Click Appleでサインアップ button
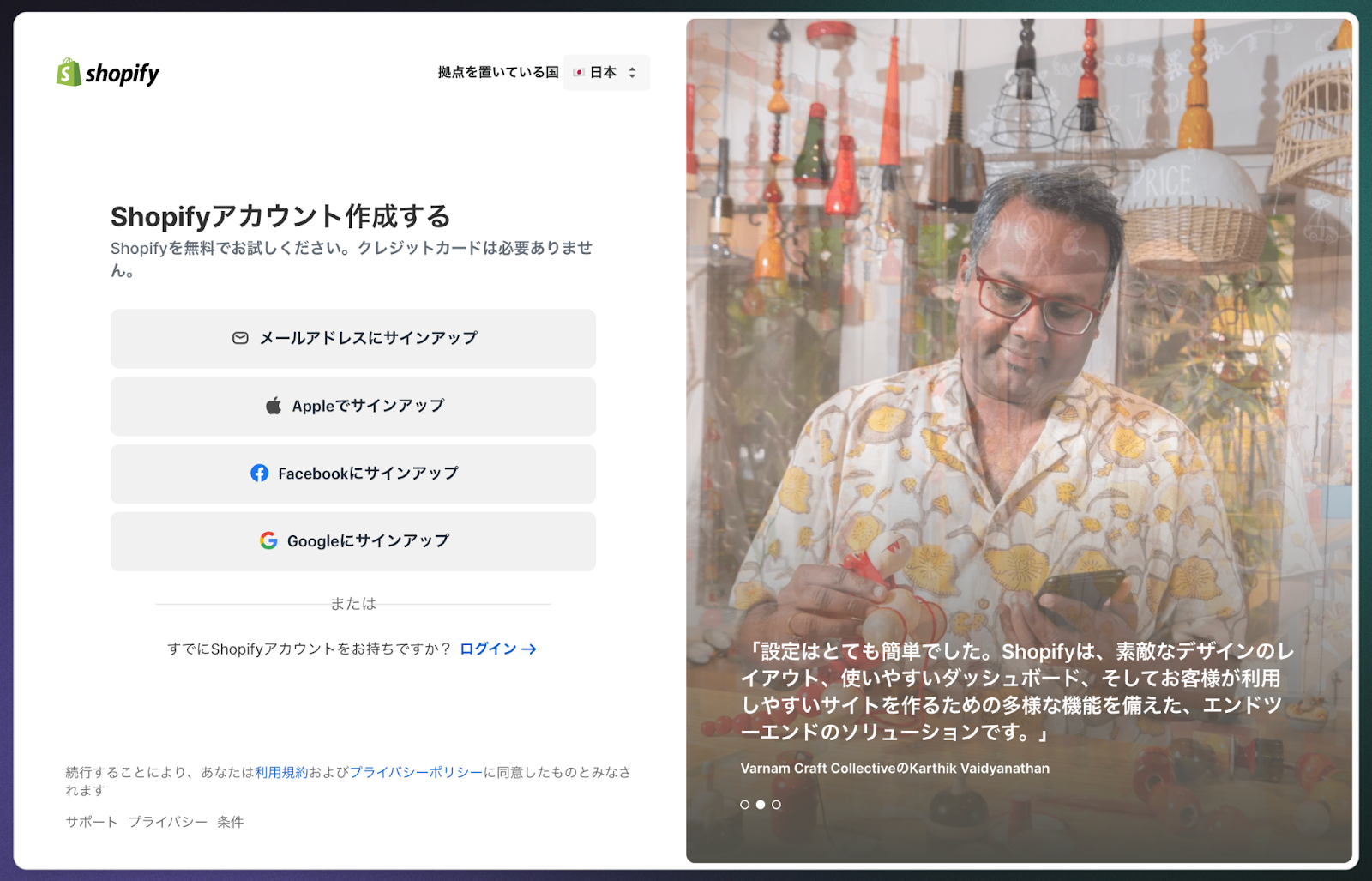The width and height of the screenshot is (1372, 881). click(353, 407)
